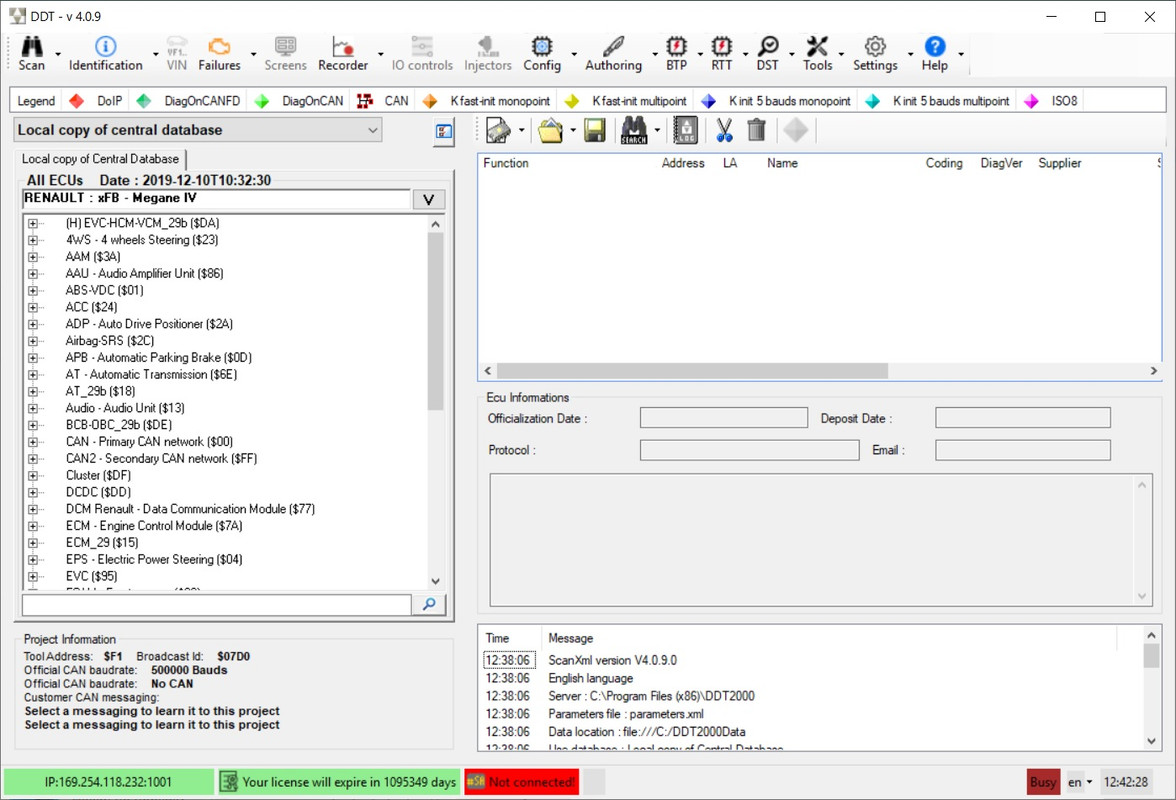Expand ECM - Engine Control Module node
This screenshot has width=1176, height=800.
(x=32, y=526)
